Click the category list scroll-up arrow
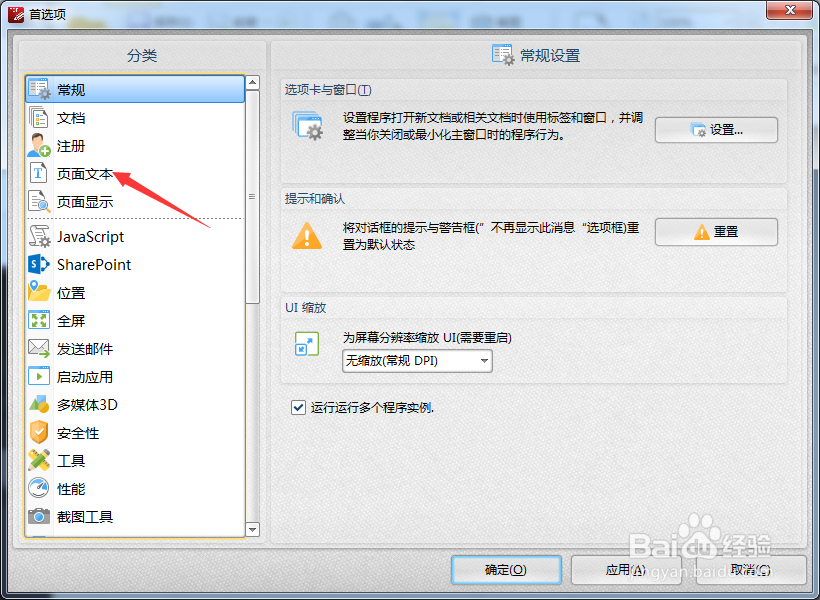This screenshot has height=600, width=820. [x=253, y=83]
